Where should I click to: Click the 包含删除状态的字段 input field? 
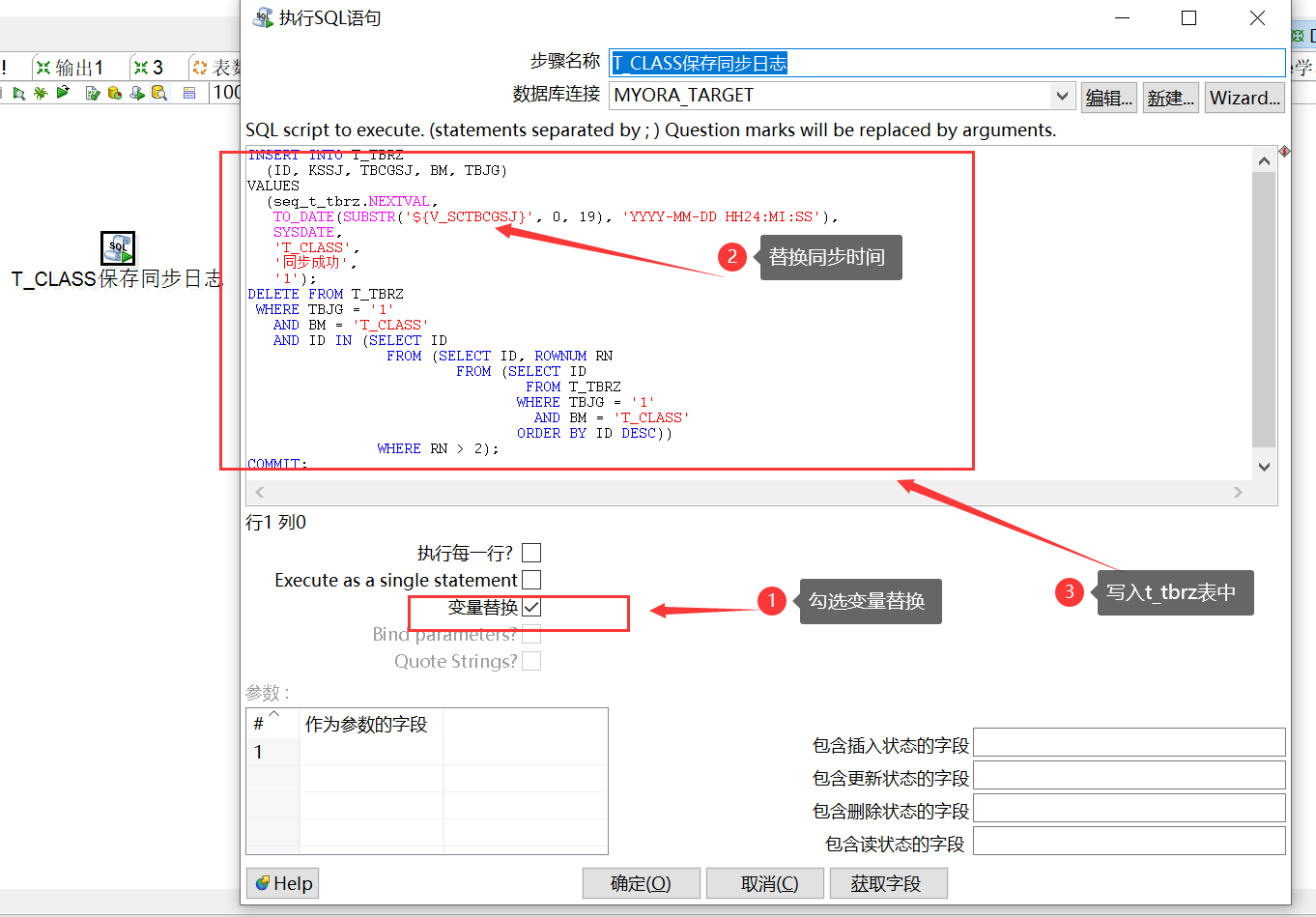pos(1130,808)
